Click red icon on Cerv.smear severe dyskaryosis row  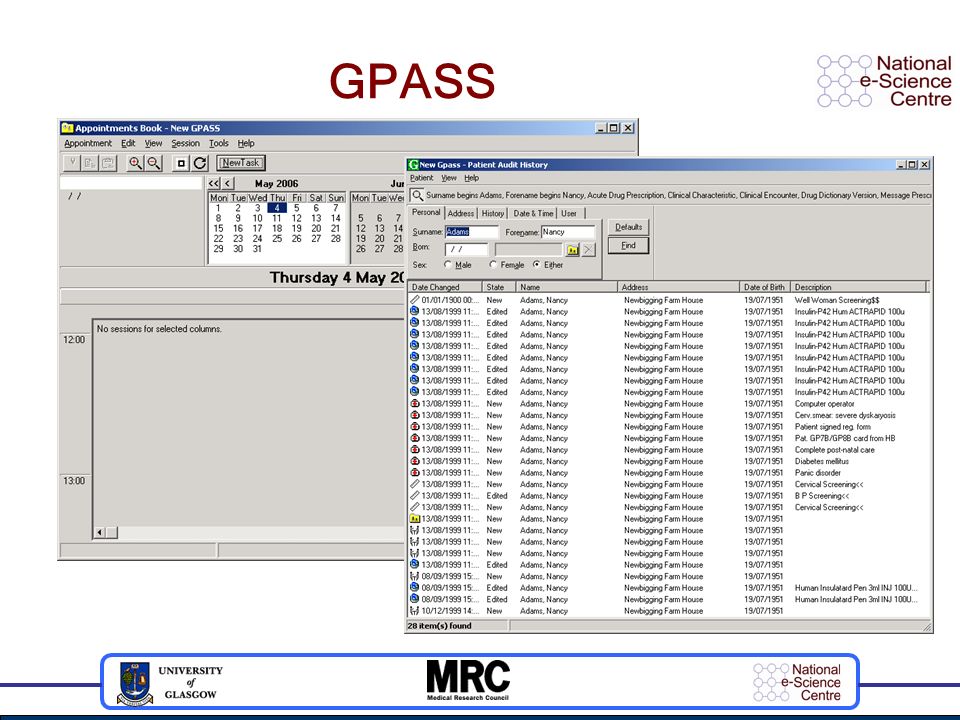[414, 415]
